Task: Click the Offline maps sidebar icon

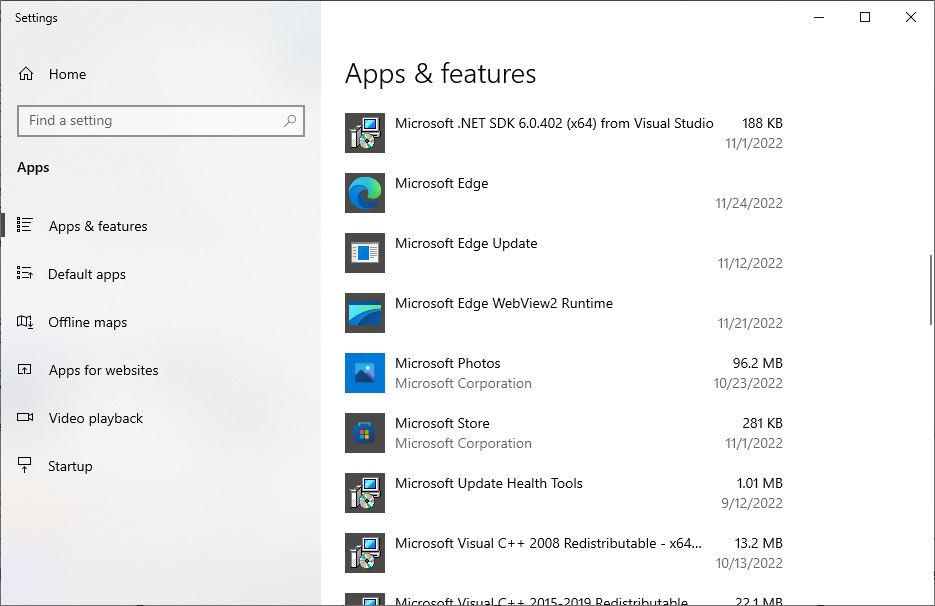Action: 25,322
